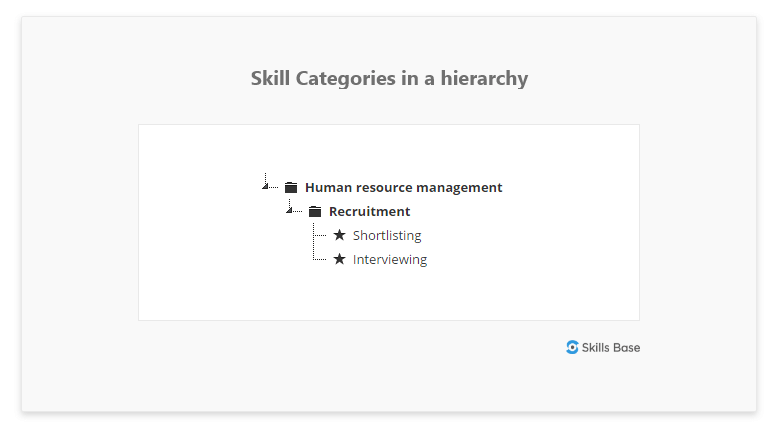Click the Skills Base logo icon
The width and height of the screenshot is (777, 438).
572,347
